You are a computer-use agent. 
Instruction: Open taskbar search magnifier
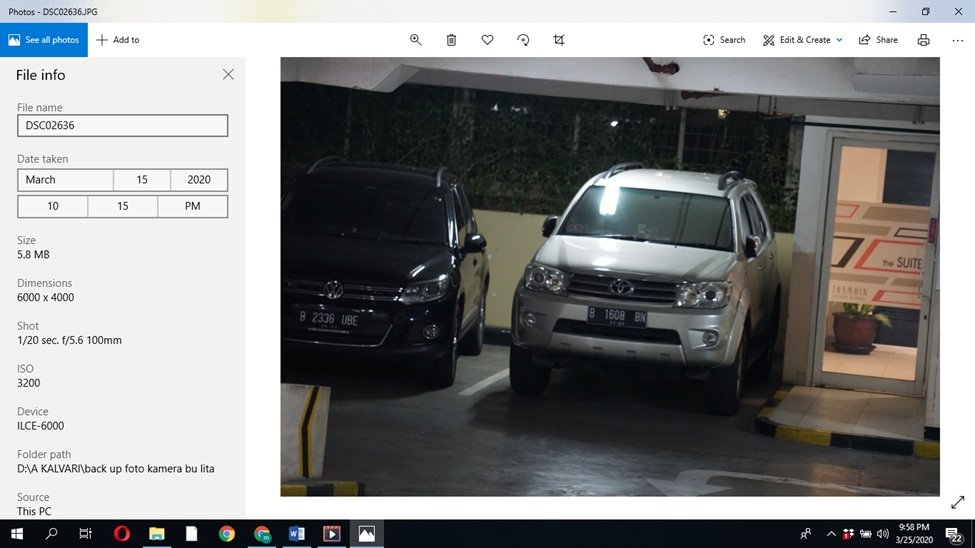52,534
